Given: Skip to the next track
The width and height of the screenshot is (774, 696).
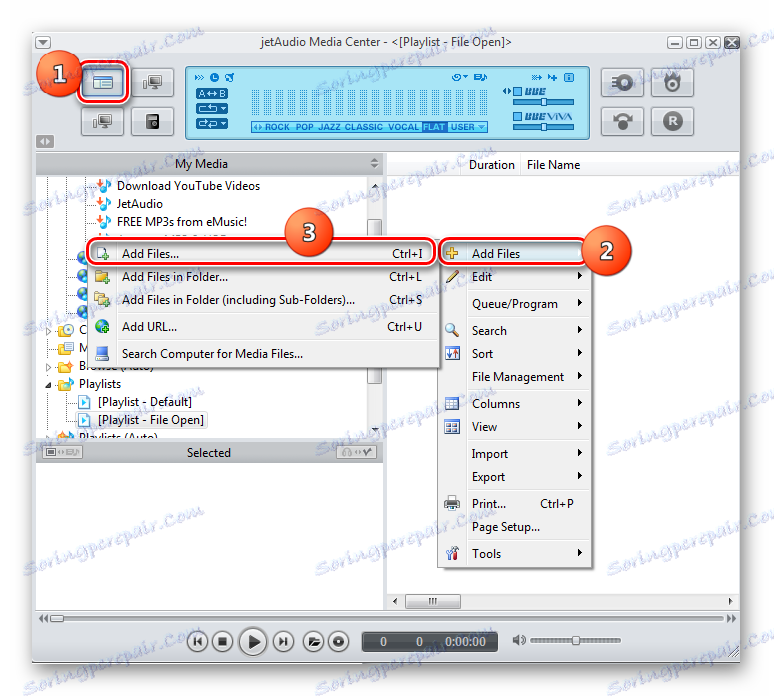Looking at the screenshot, I should coord(283,642).
